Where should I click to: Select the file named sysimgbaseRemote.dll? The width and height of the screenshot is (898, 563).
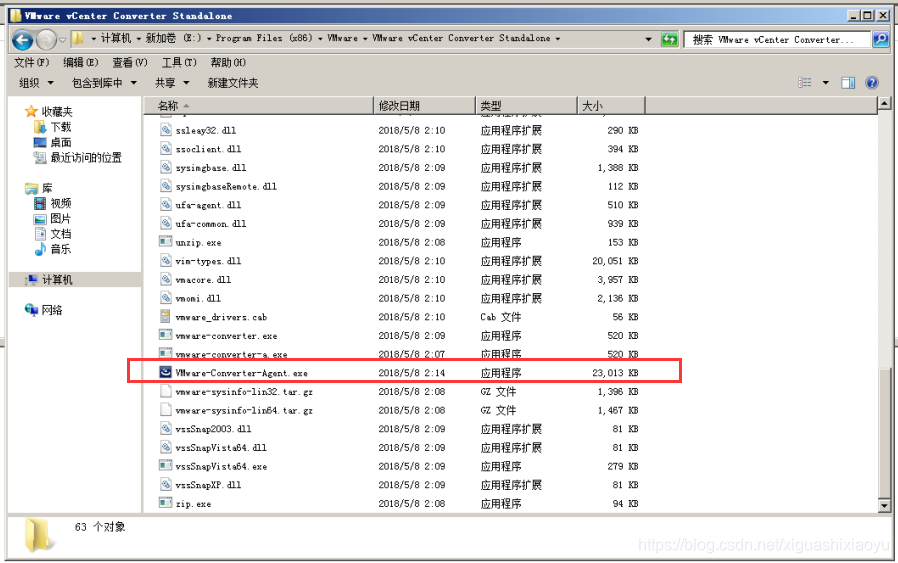tap(226, 186)
